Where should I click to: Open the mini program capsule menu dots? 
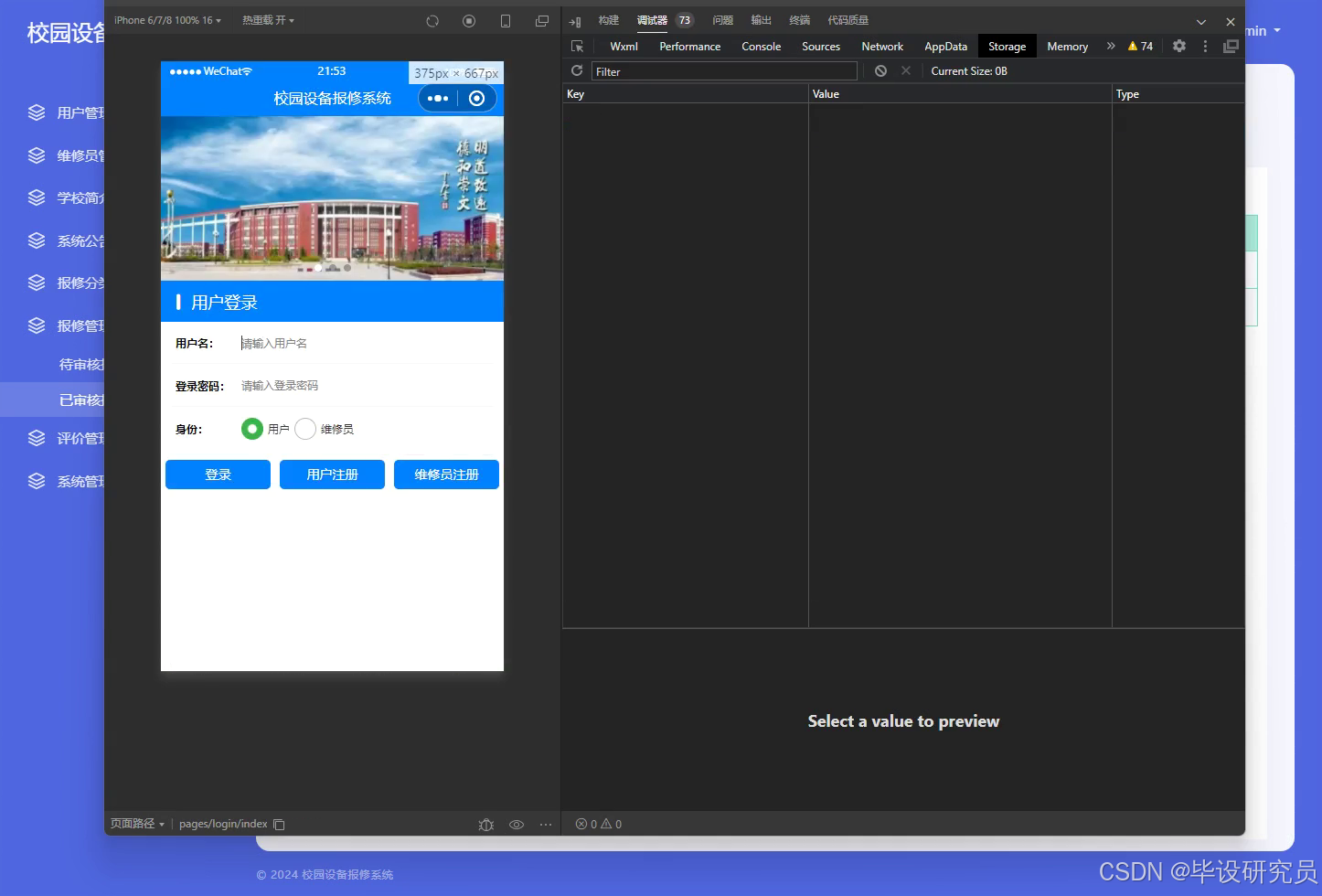click(x=438, y=98)
